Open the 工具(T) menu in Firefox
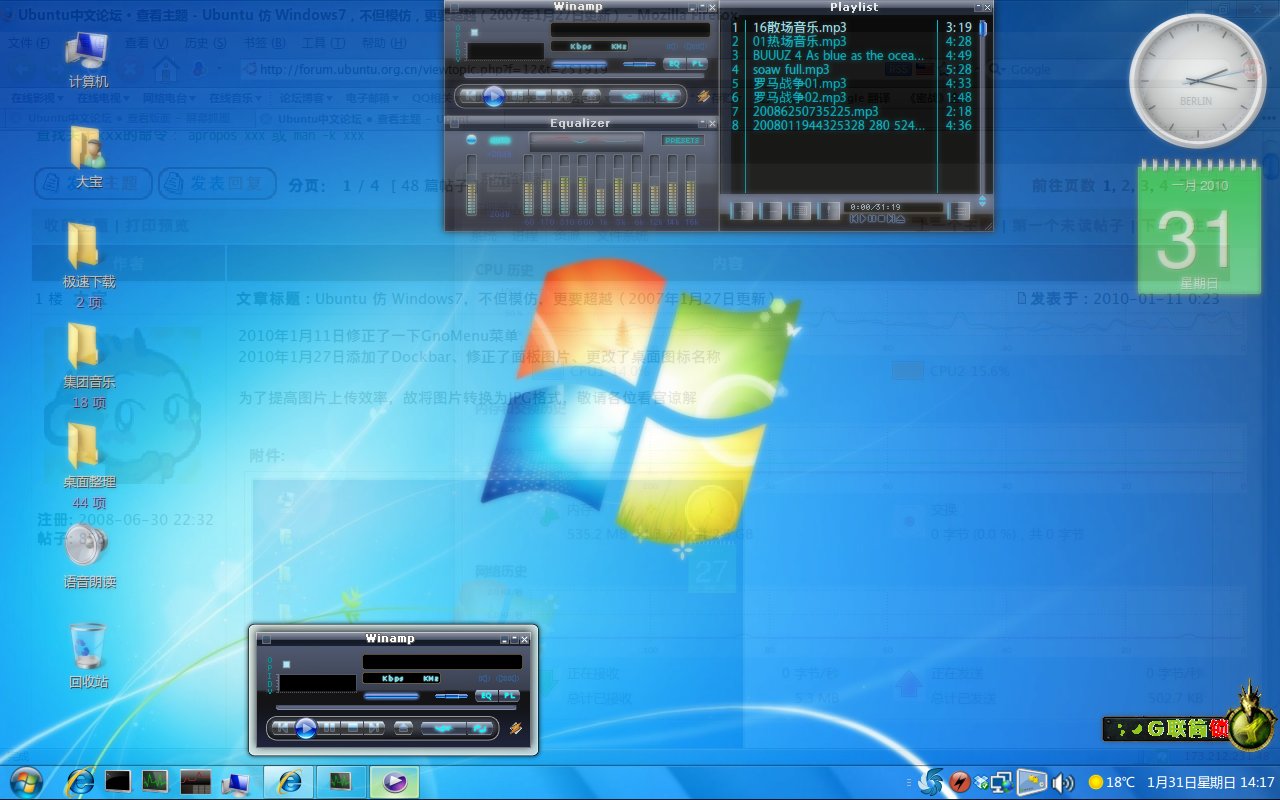The image size is (1280, 800). click(x=322, y=43)
